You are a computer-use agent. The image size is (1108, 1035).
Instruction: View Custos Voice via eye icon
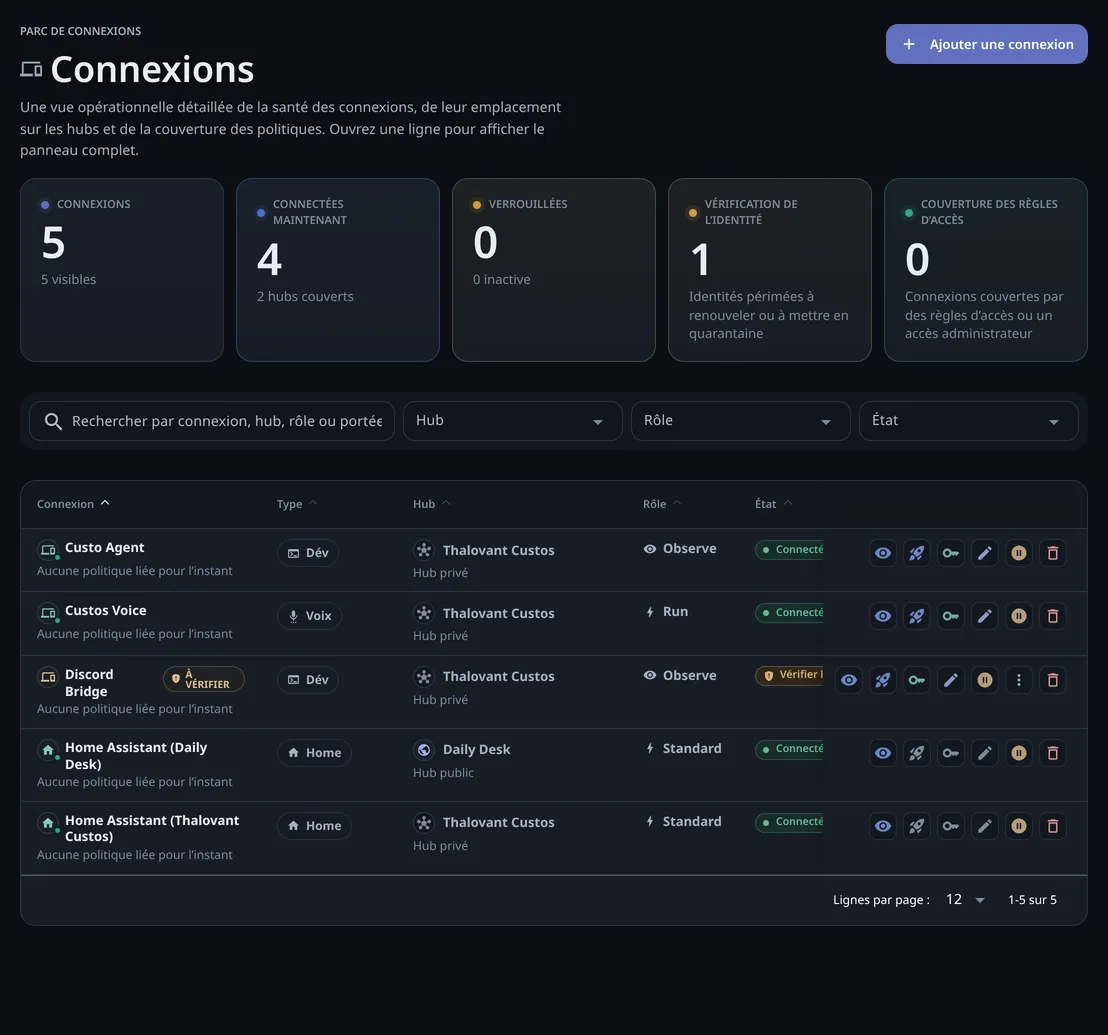[x=883, y=616]
